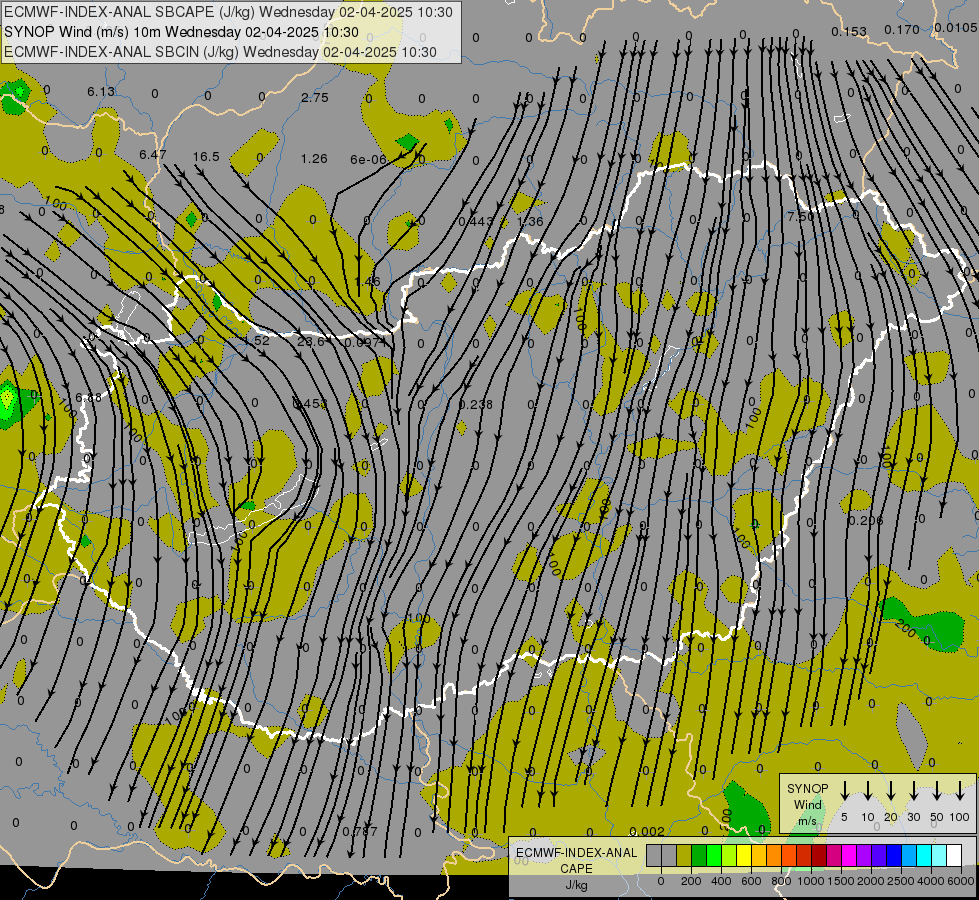Click the SBCIN title line in header
The height and width of the screenshot is (900, 979).
pyautogui.click(x=220, y=52)
